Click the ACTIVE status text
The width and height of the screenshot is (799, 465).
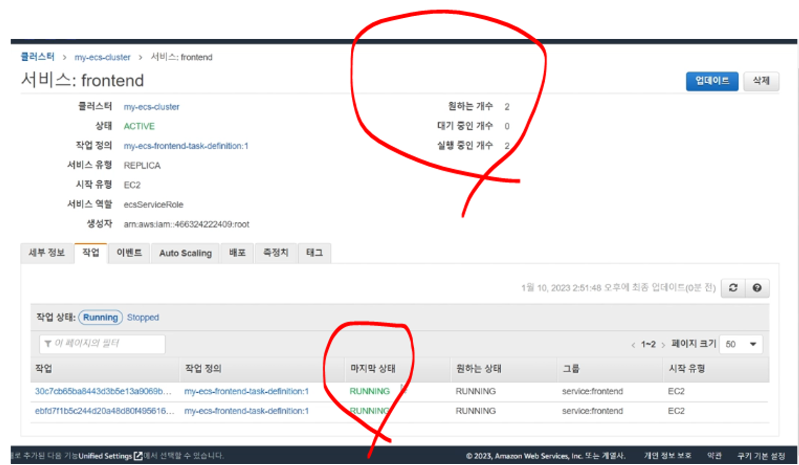coord(139,126)
